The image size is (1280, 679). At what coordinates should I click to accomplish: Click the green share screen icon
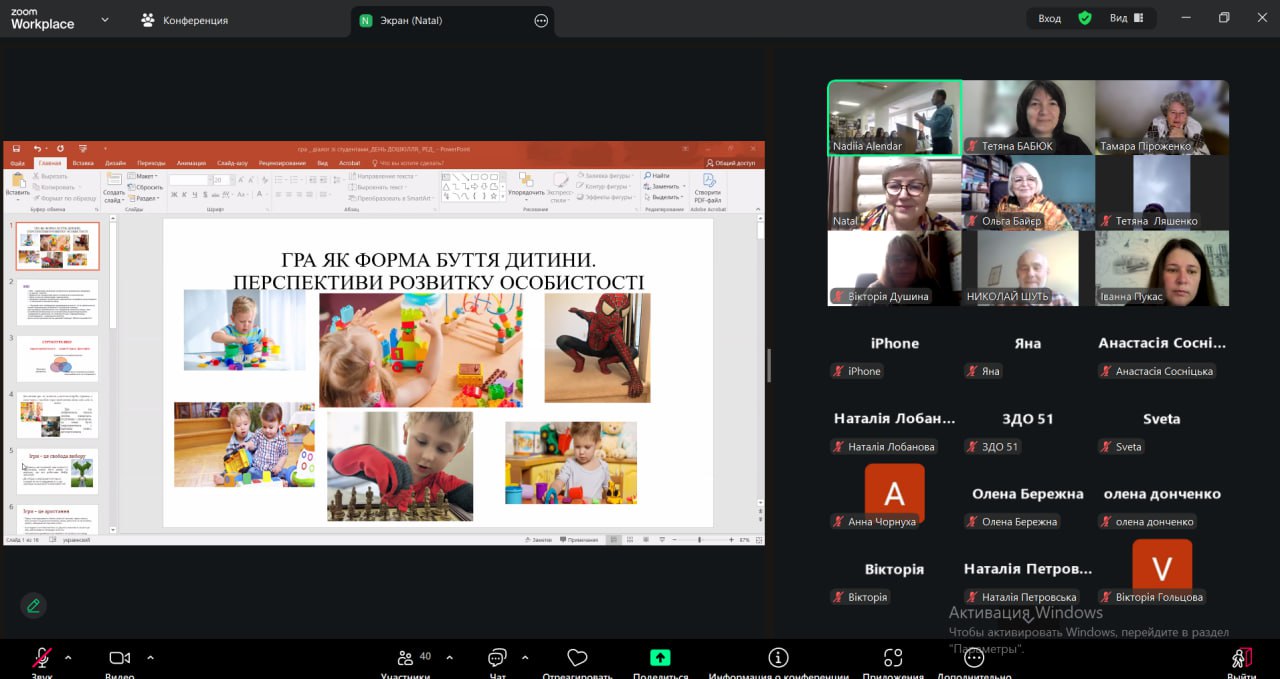tap(660, 658)
